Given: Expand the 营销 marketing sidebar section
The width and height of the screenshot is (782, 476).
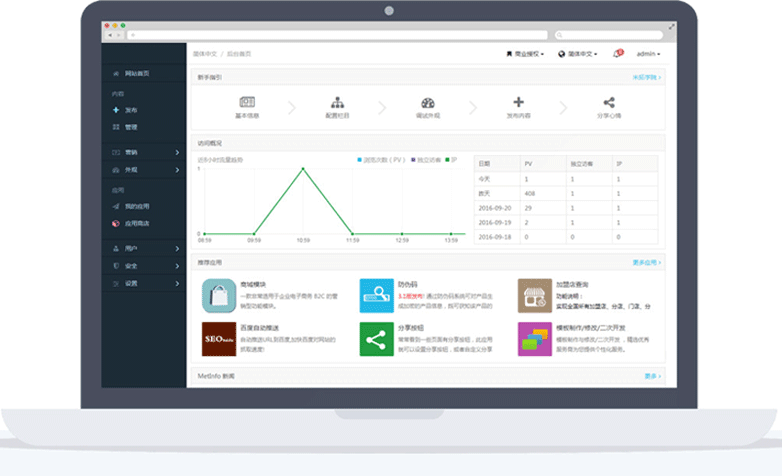Looking at the screenshot, I should click(145, 152).
